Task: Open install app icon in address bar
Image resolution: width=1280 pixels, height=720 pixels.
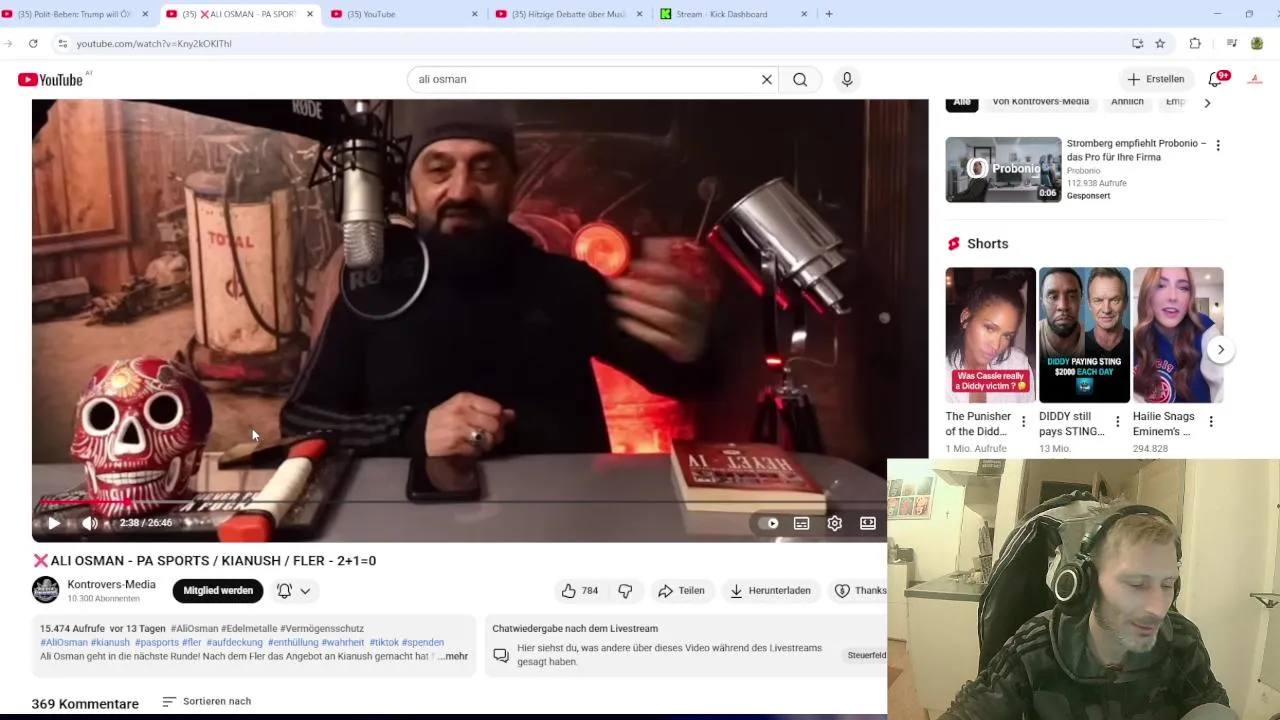Action: pyautogui.click(x=1137, y=43)
